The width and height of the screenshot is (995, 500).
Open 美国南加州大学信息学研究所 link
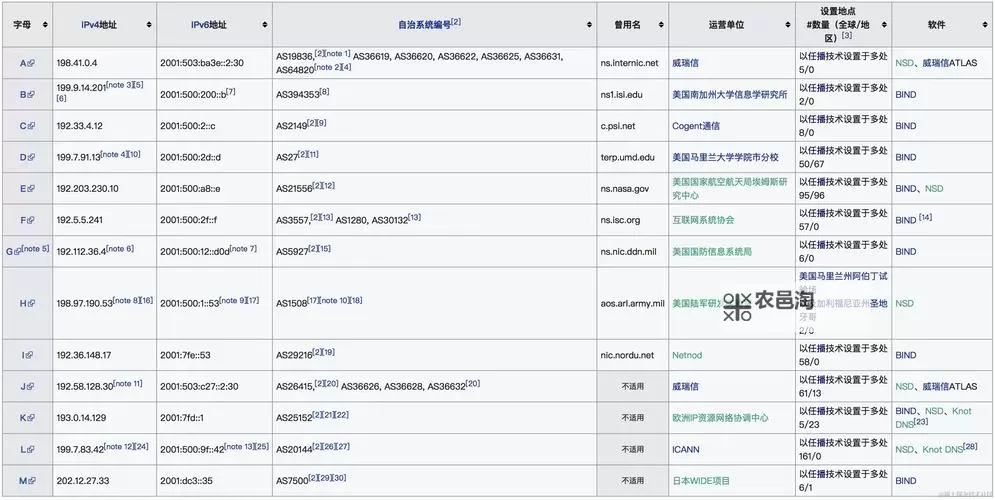click(x=730, y=95)
